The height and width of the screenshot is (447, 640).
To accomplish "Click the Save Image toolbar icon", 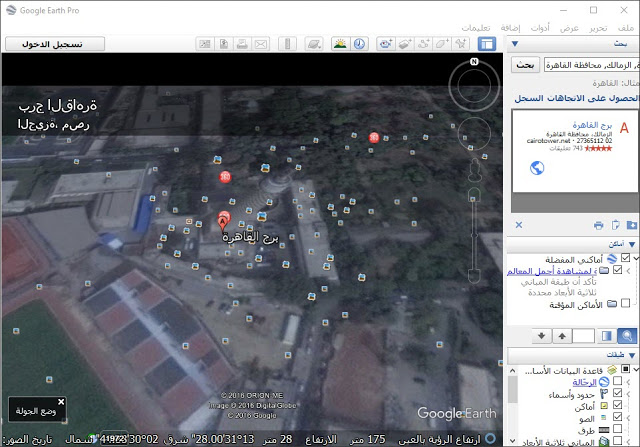I will [x=224, y=44].
